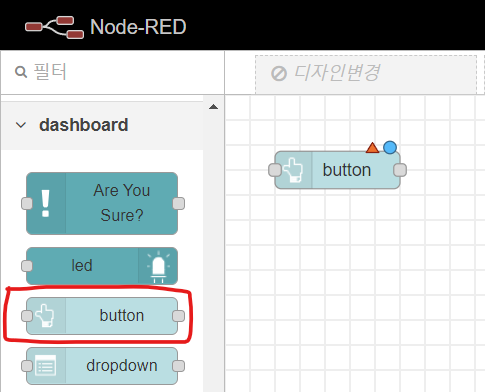The width and height of the screenshot is (485, 392).
Task: Open the disabled 디자인변경 flow tab
Action: (x=366, y=74)
